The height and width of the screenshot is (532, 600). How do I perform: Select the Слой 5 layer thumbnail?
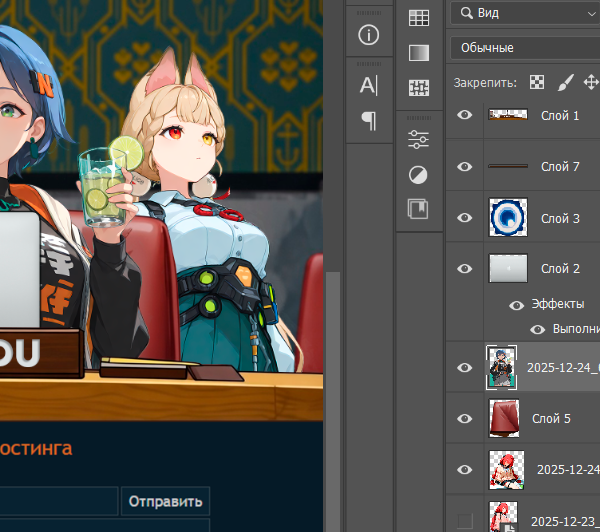(502, 419)
